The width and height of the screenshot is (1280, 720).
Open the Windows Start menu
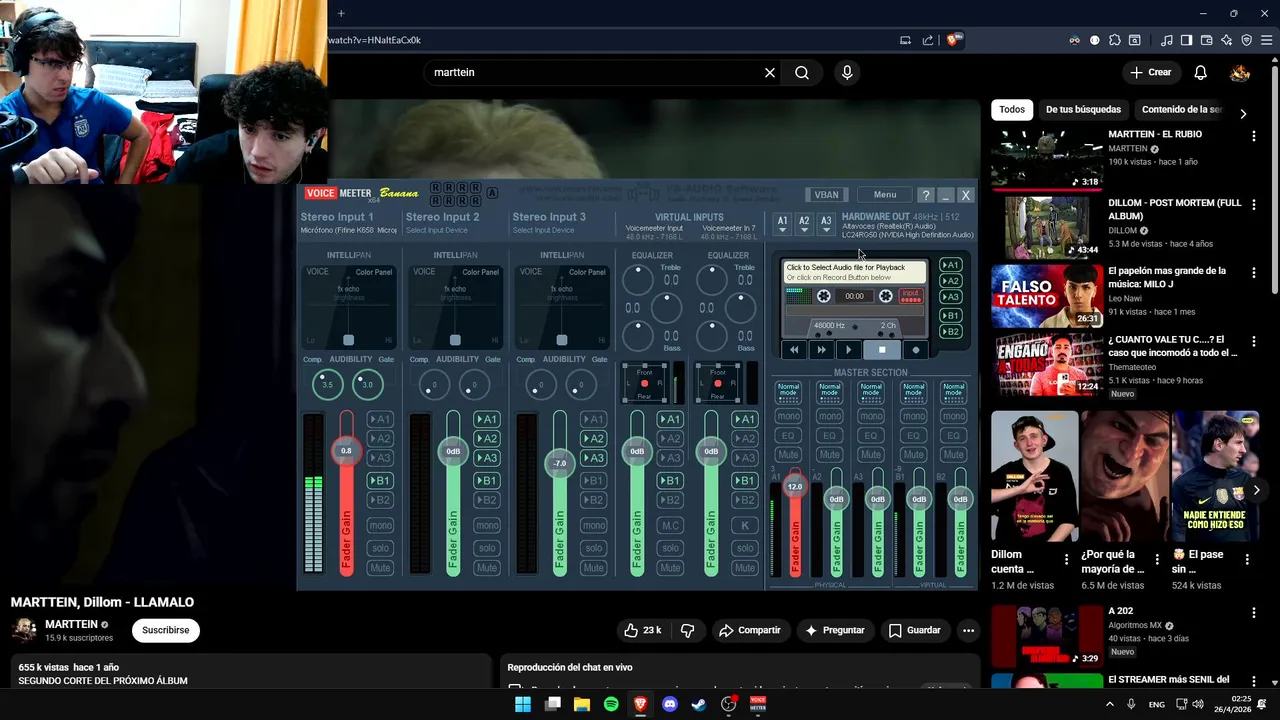click(x=523, y=704)
